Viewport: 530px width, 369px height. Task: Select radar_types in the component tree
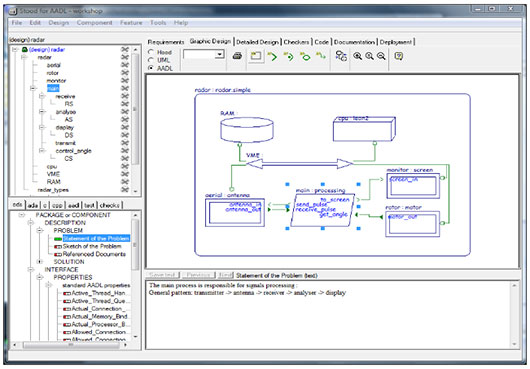(53, 190)
